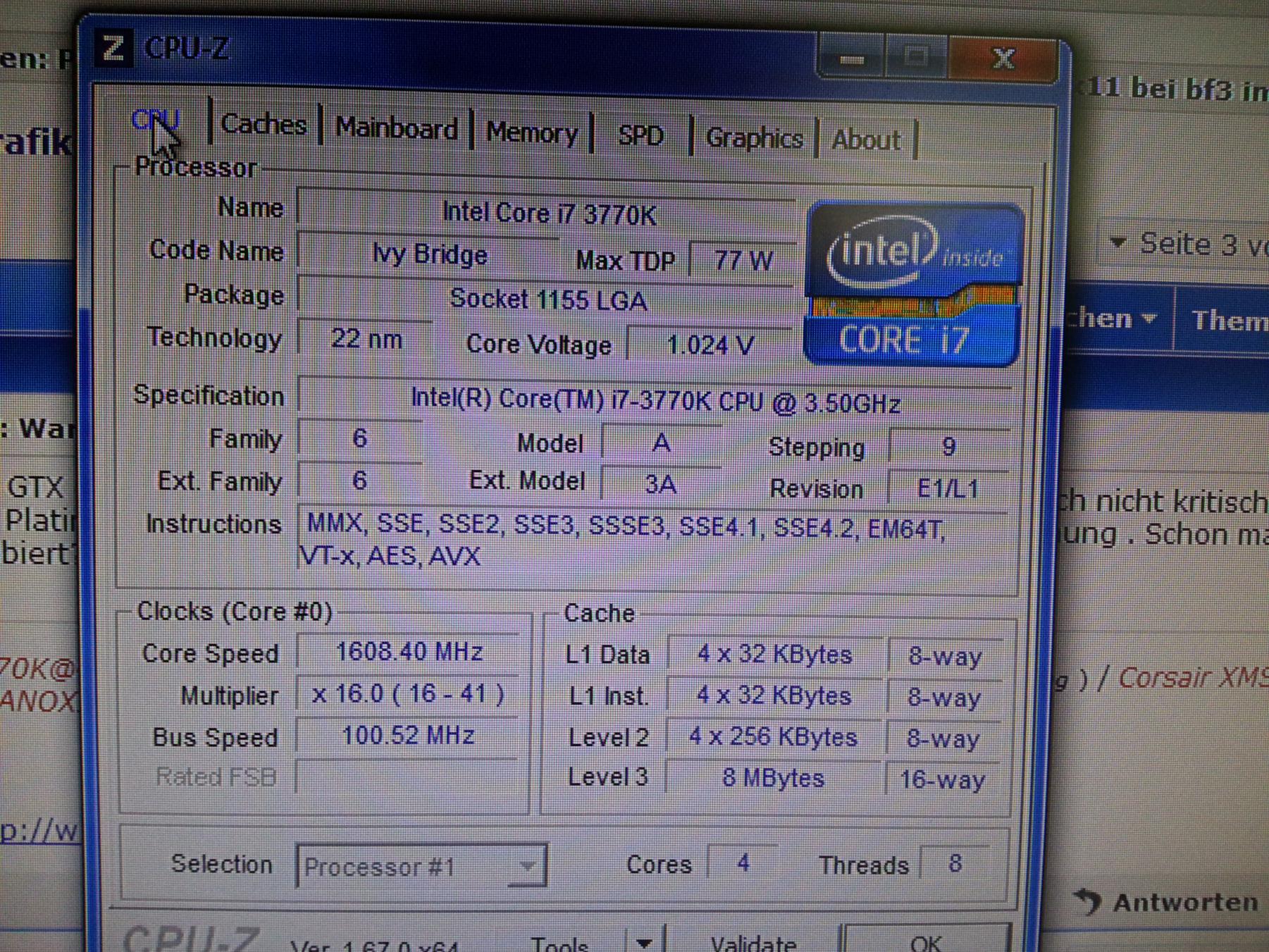Switch to the Graphics tab
Image resolution: width=1269 pixels, height=952 pixels.
754,138
